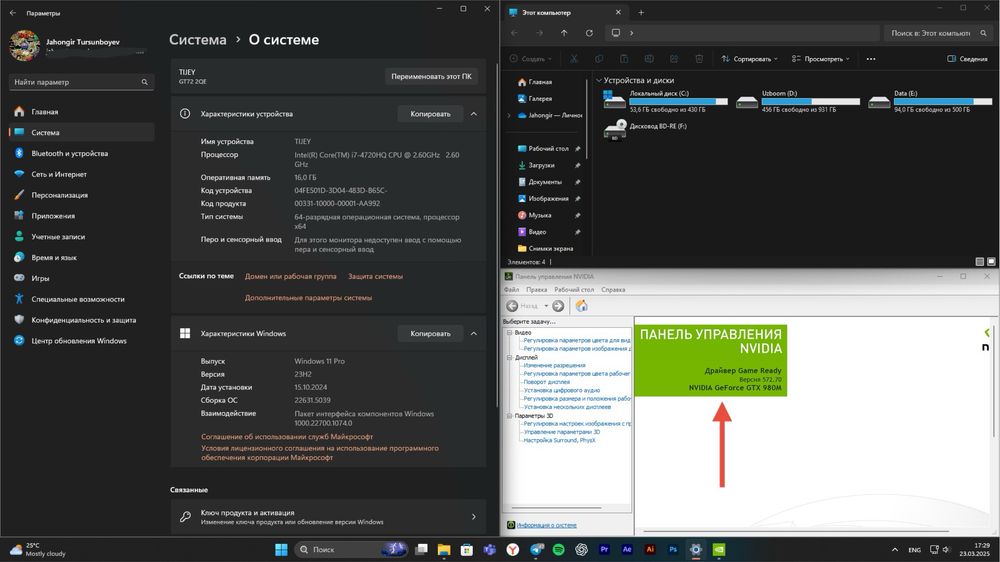Open Конфиденциальность и защита settings
The height and width of the screenshot is (562, 1000).
[x=82, y=320]
